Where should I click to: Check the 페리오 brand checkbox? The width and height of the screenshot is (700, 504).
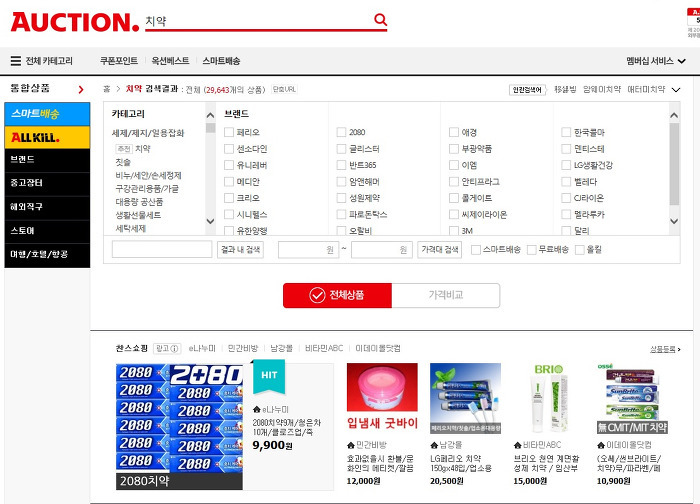pos(229,132)
